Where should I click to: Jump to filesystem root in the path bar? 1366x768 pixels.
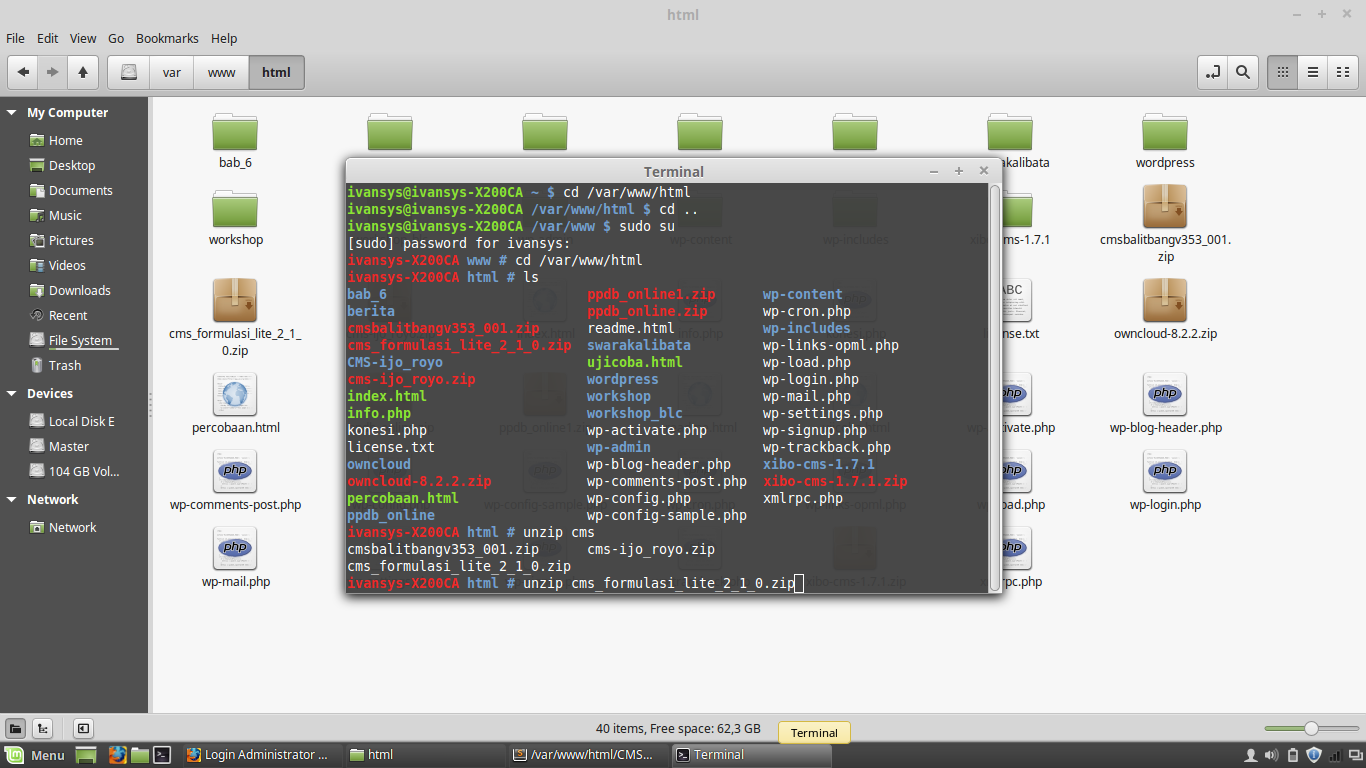pyautogui.click(x=128, y=72)
